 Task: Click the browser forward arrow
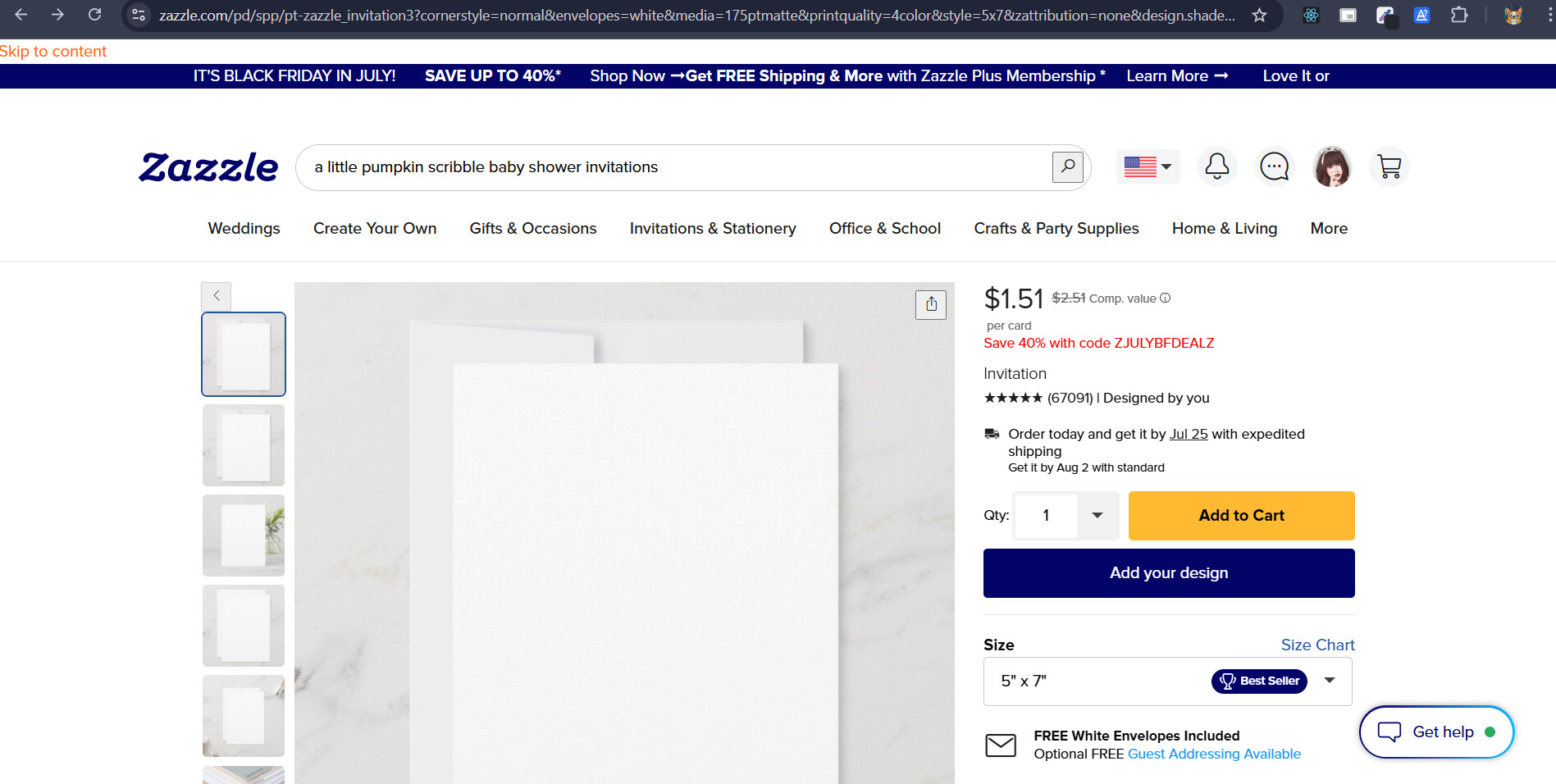[57, 15]
